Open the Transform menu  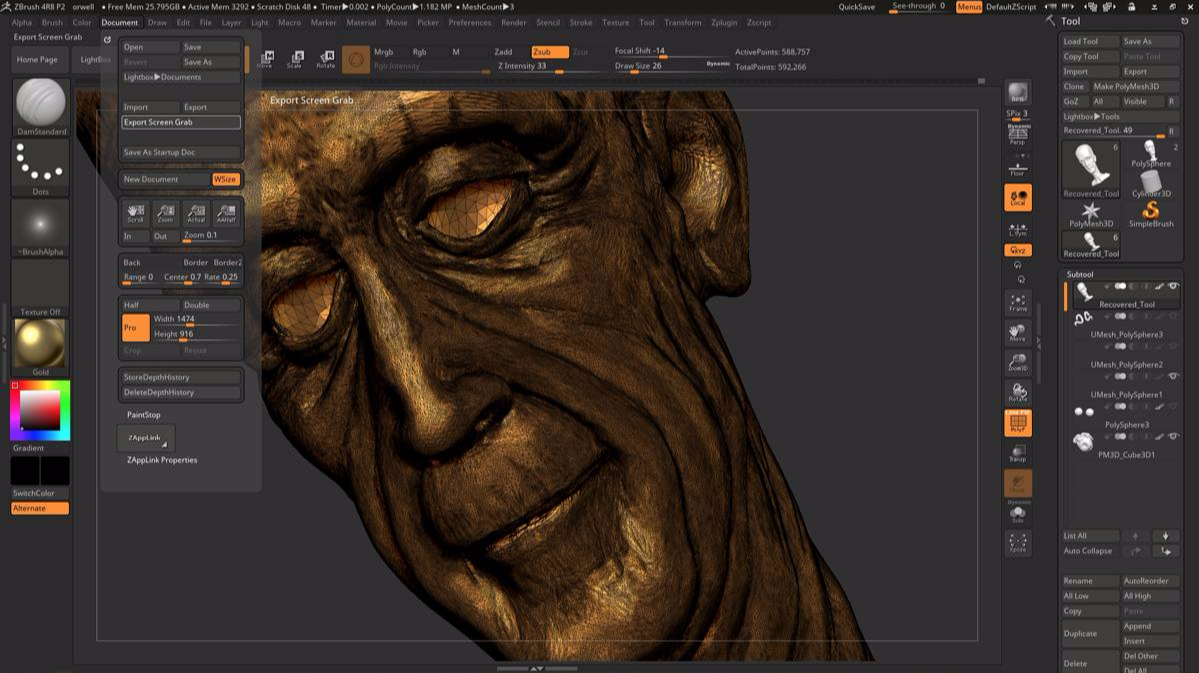pyautogui.click(x=682, y=22)
